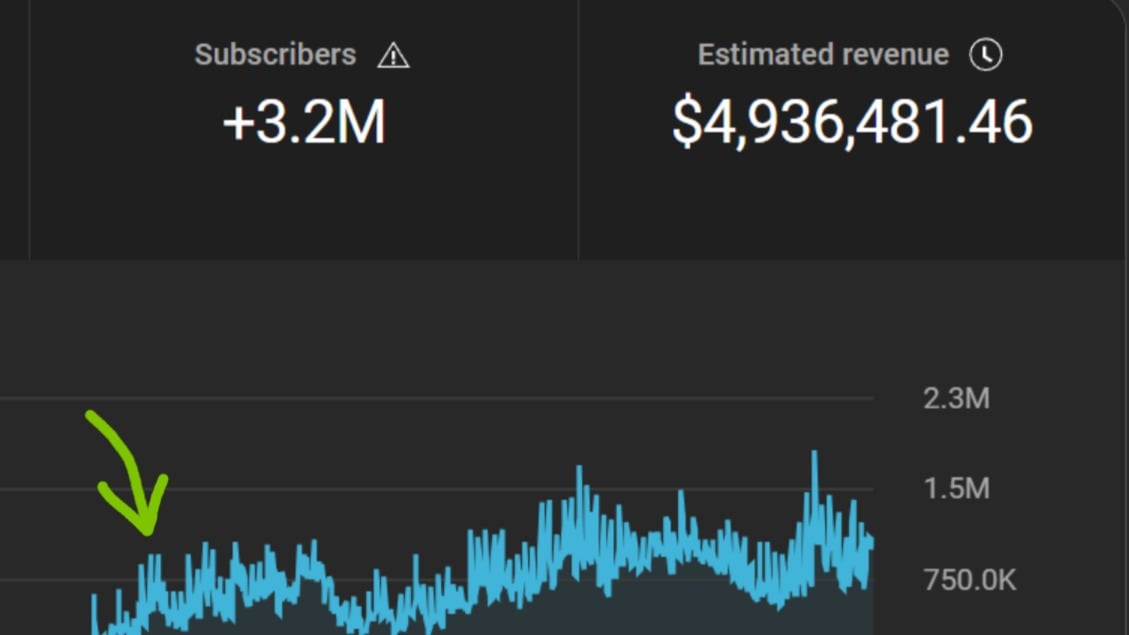Switch to the Estimated revenue tab
The width and height of the screenshot is (1129, 635).
pos(852,130)
